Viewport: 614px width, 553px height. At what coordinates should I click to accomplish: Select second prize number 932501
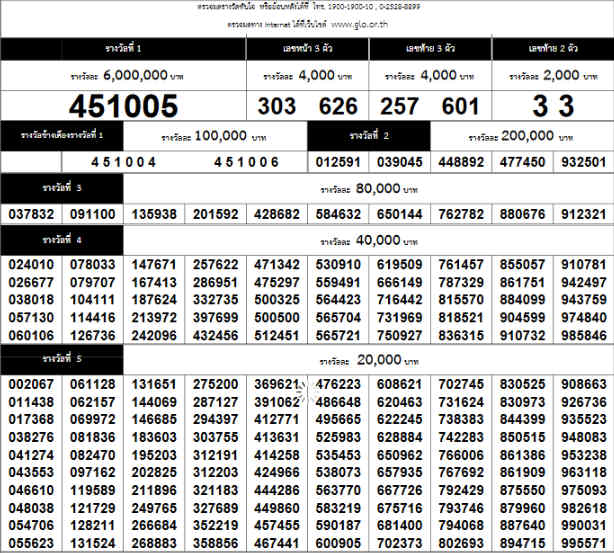(583, 162)
